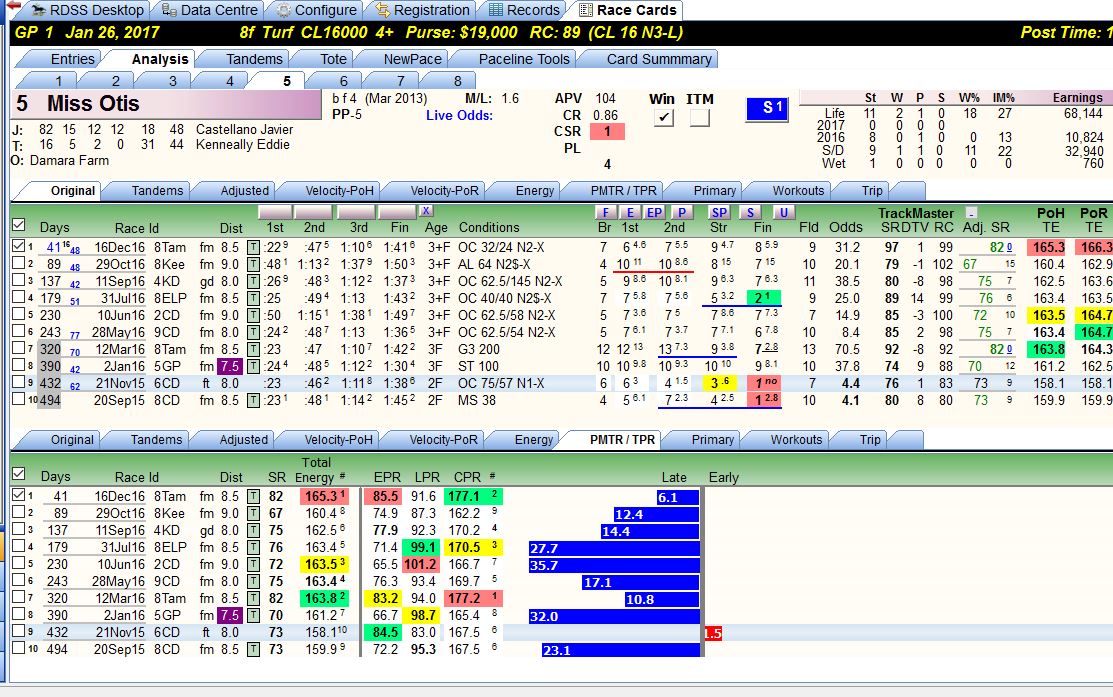
Task: Click the turf T icon on 20Sep15 8CD upper row
Action: pyautogui.click(x=253, y=401)
